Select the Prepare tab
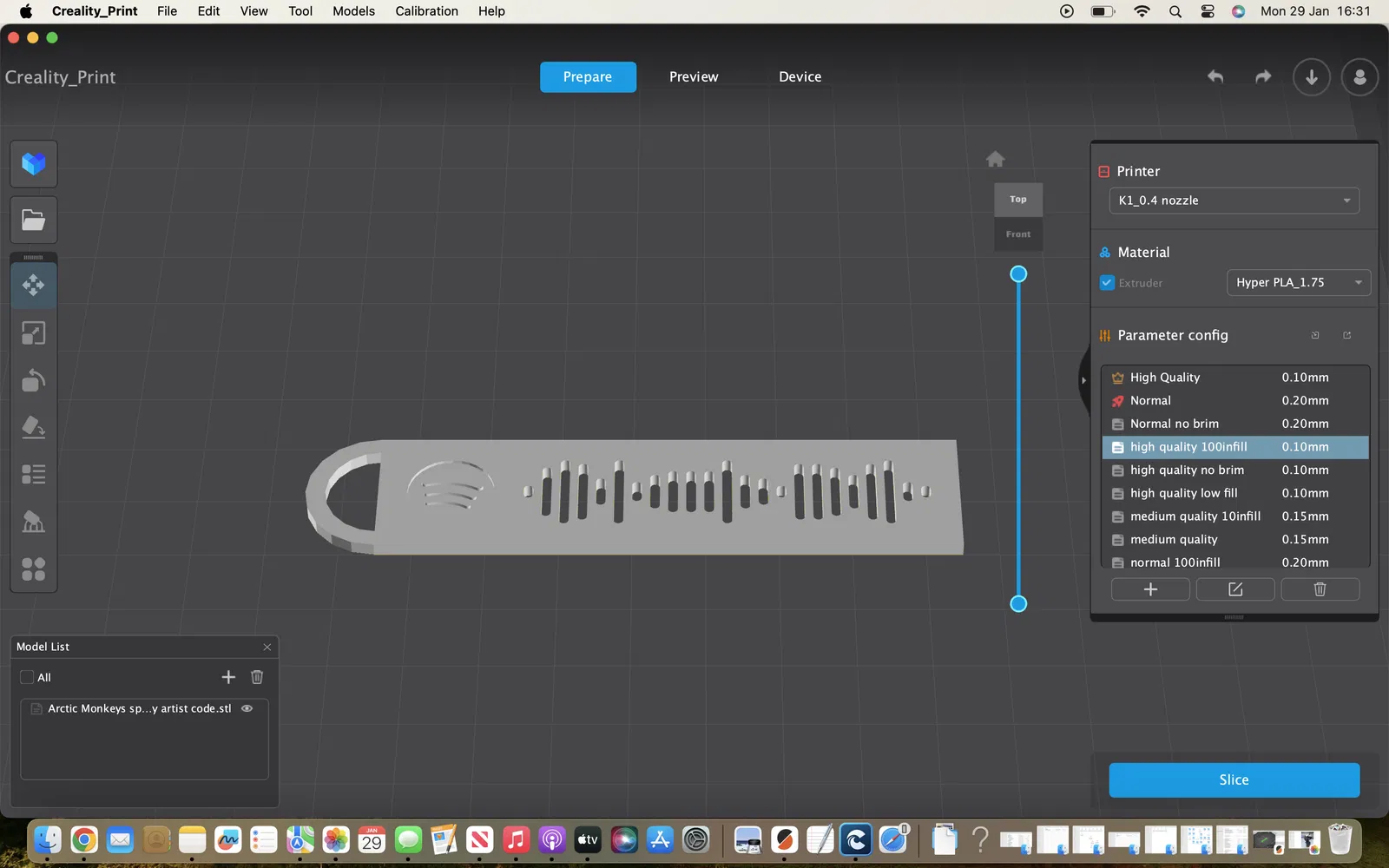This screenshot has width=1389, height=868. pos(588,77)
